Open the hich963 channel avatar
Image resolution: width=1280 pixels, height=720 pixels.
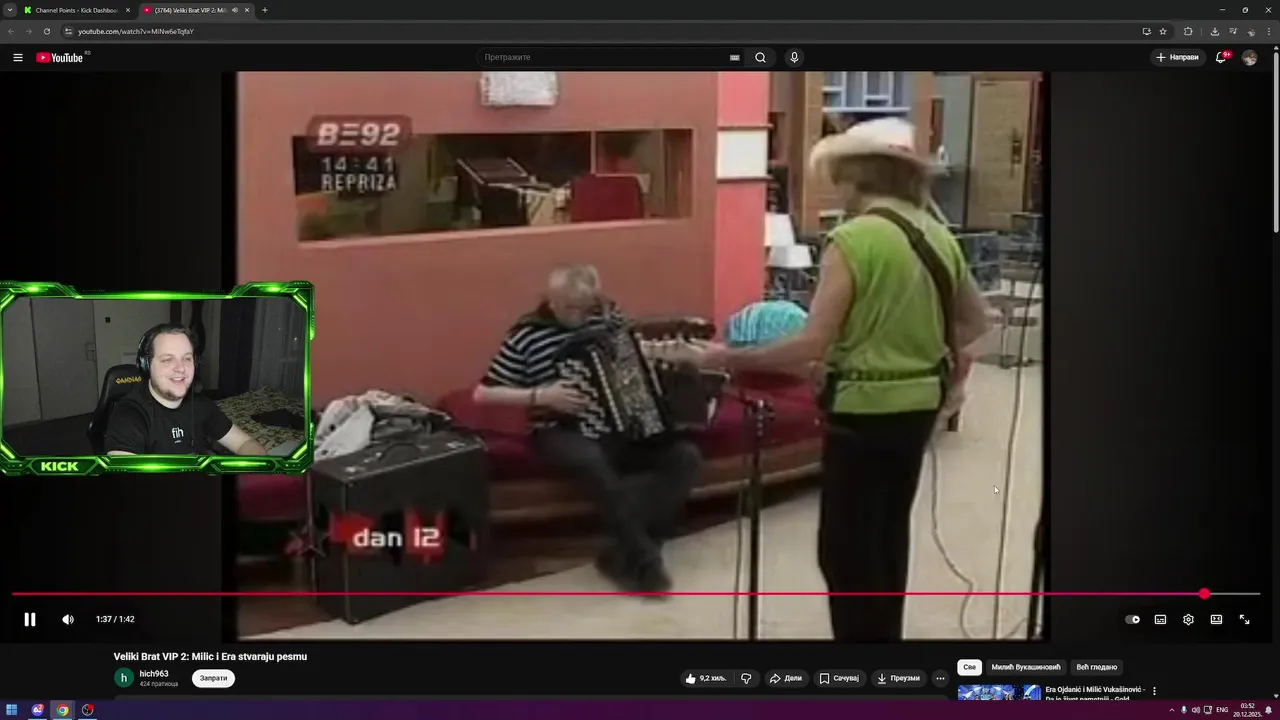click(x=123, y=678)
